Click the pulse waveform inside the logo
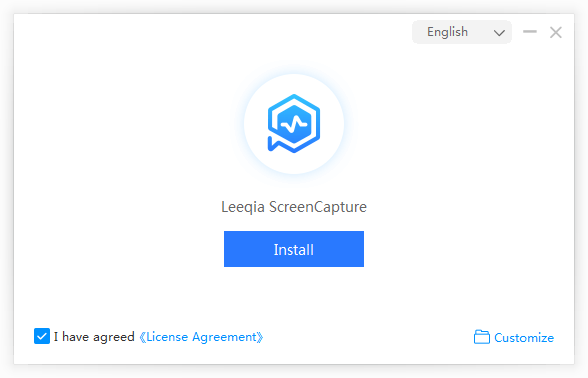588x378 pixels. coord(294,124)
